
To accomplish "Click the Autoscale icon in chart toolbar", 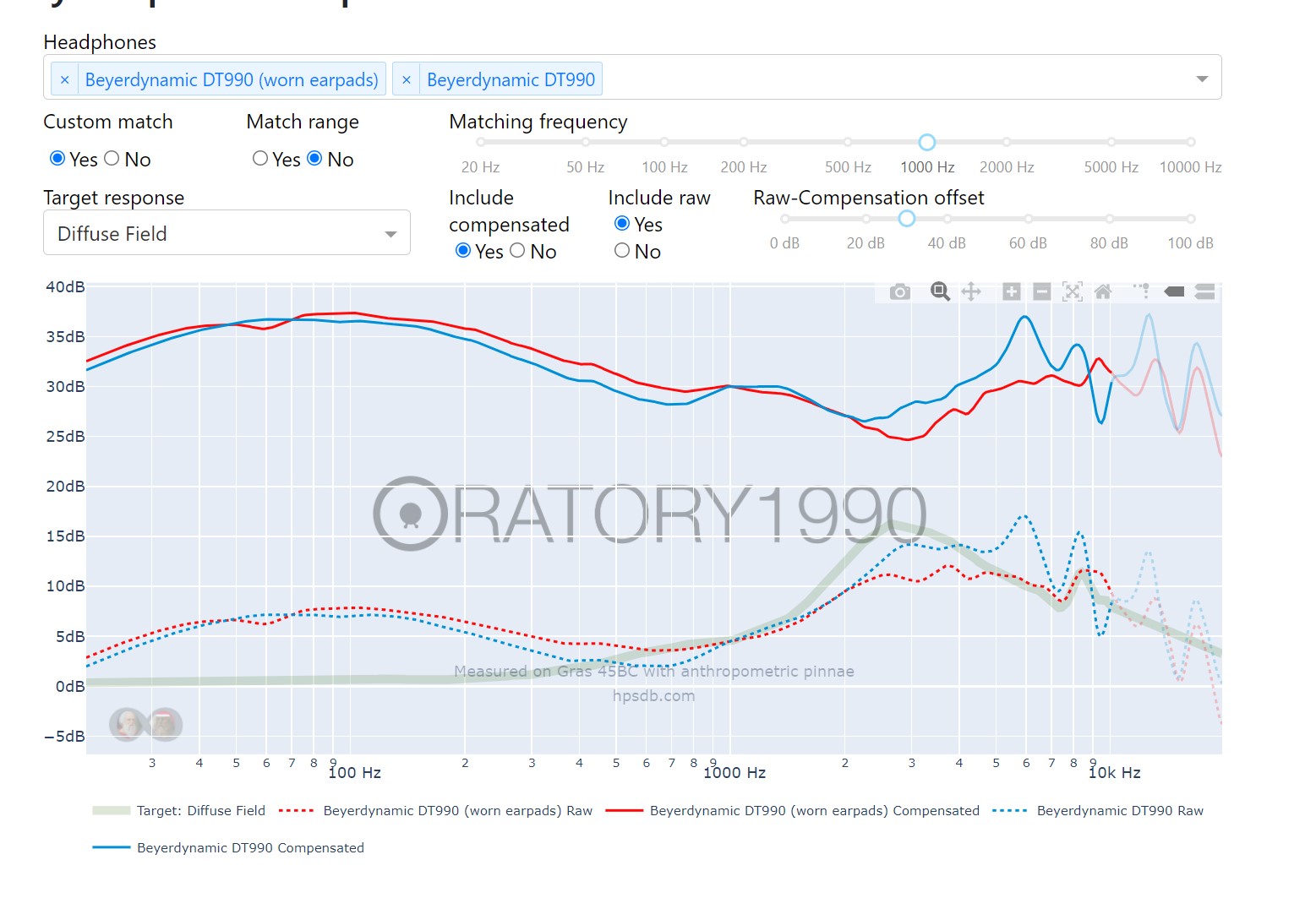I will [x=1073, y=291].
